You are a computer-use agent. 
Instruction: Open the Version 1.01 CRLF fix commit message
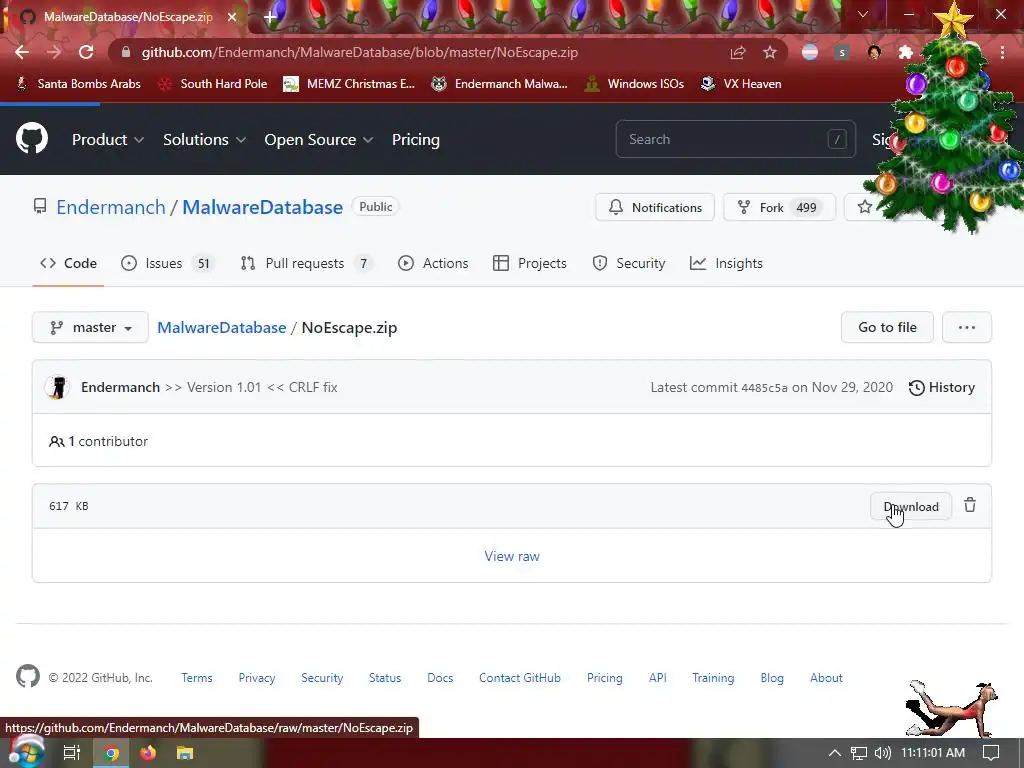click(x=251, y=387)
